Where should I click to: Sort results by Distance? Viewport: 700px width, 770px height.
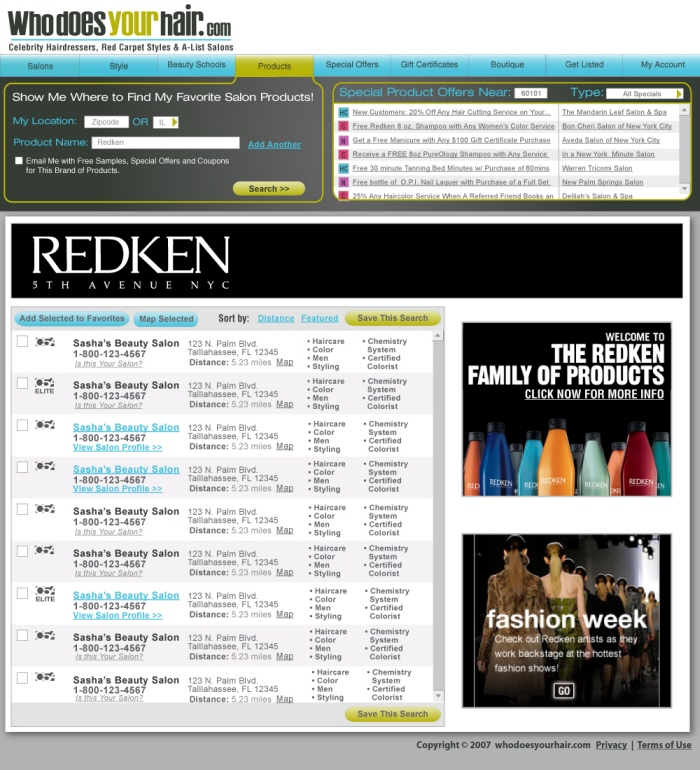276,318
